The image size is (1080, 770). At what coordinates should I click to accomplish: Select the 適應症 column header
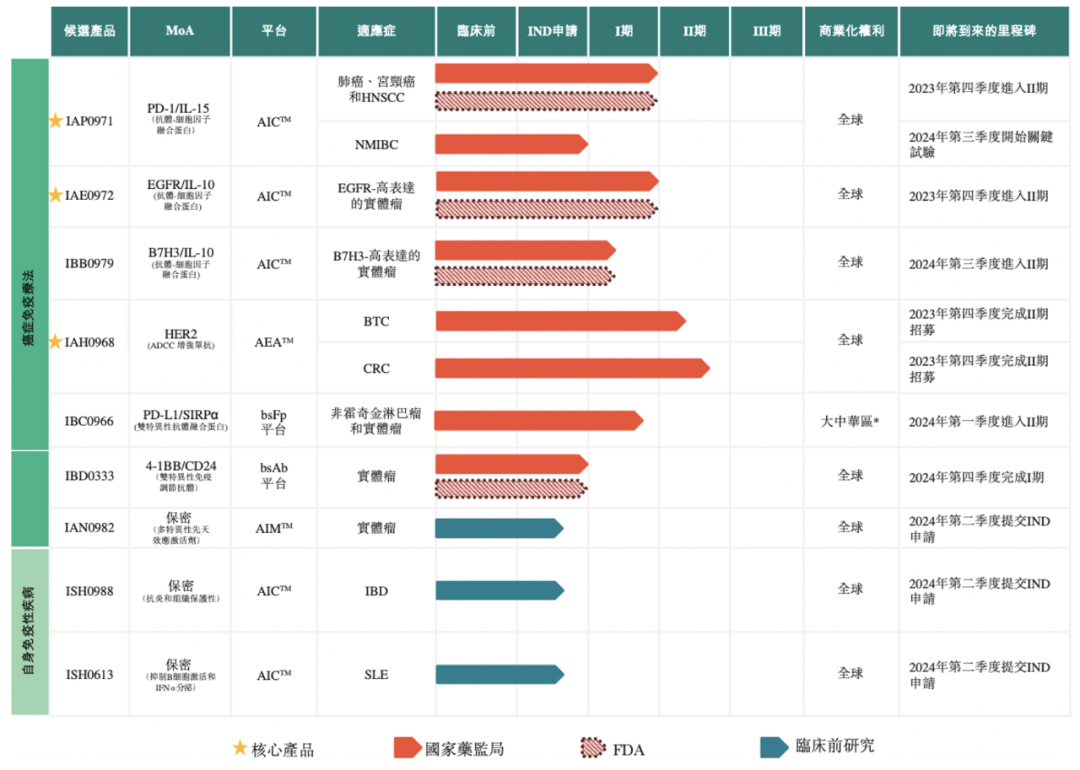click(376, 31)
